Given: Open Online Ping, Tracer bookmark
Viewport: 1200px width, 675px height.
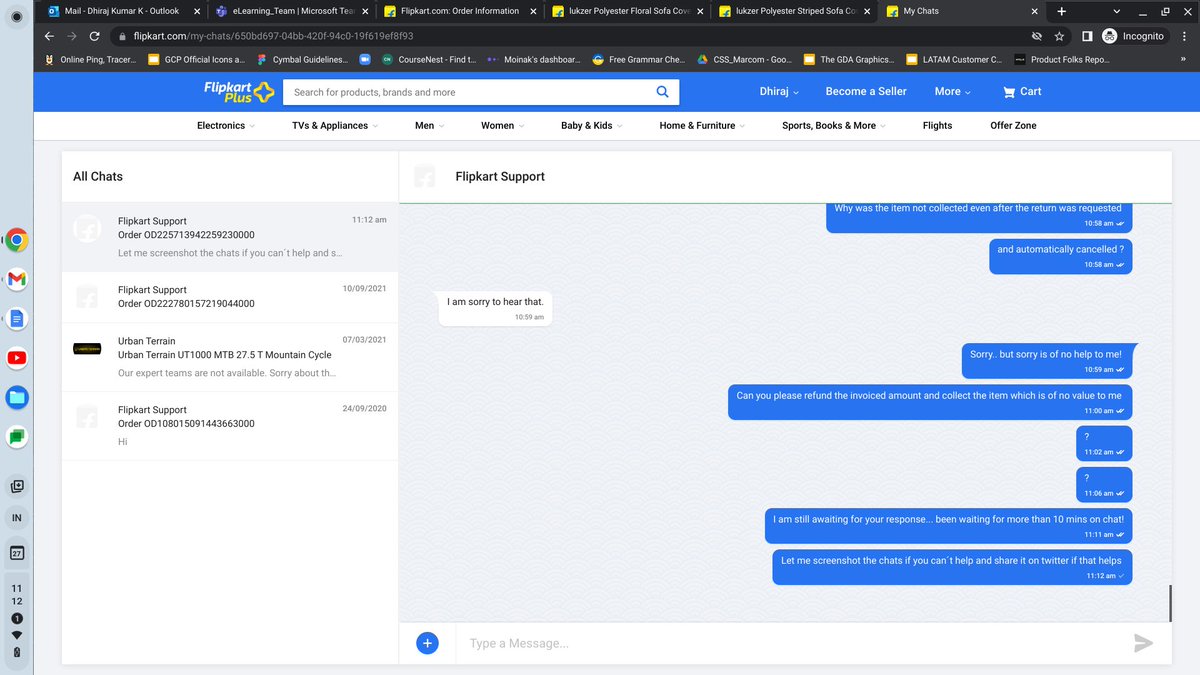Looking at the screenshot, I should click(90, 60).
